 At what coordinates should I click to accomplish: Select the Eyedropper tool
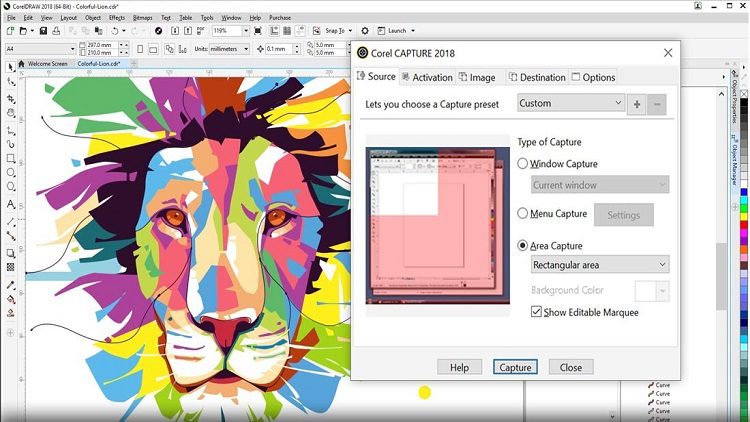[x=11, y=285]
